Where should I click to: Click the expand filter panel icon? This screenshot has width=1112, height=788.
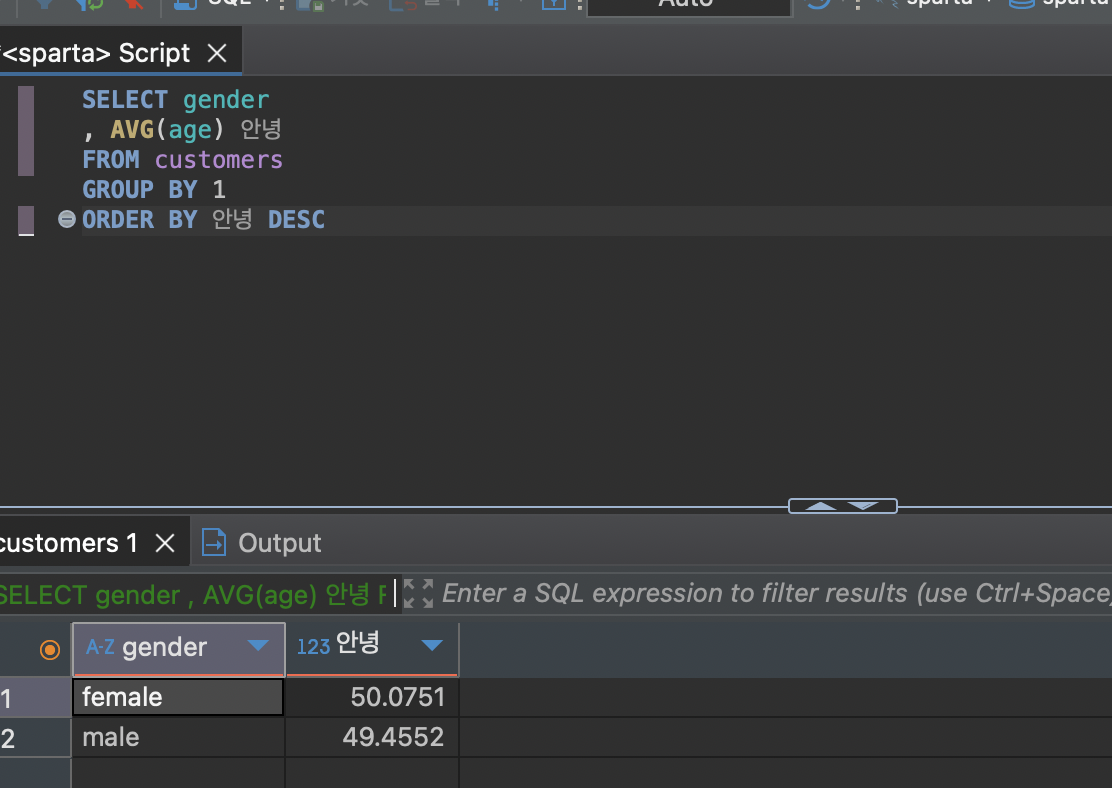coord(418,594)
